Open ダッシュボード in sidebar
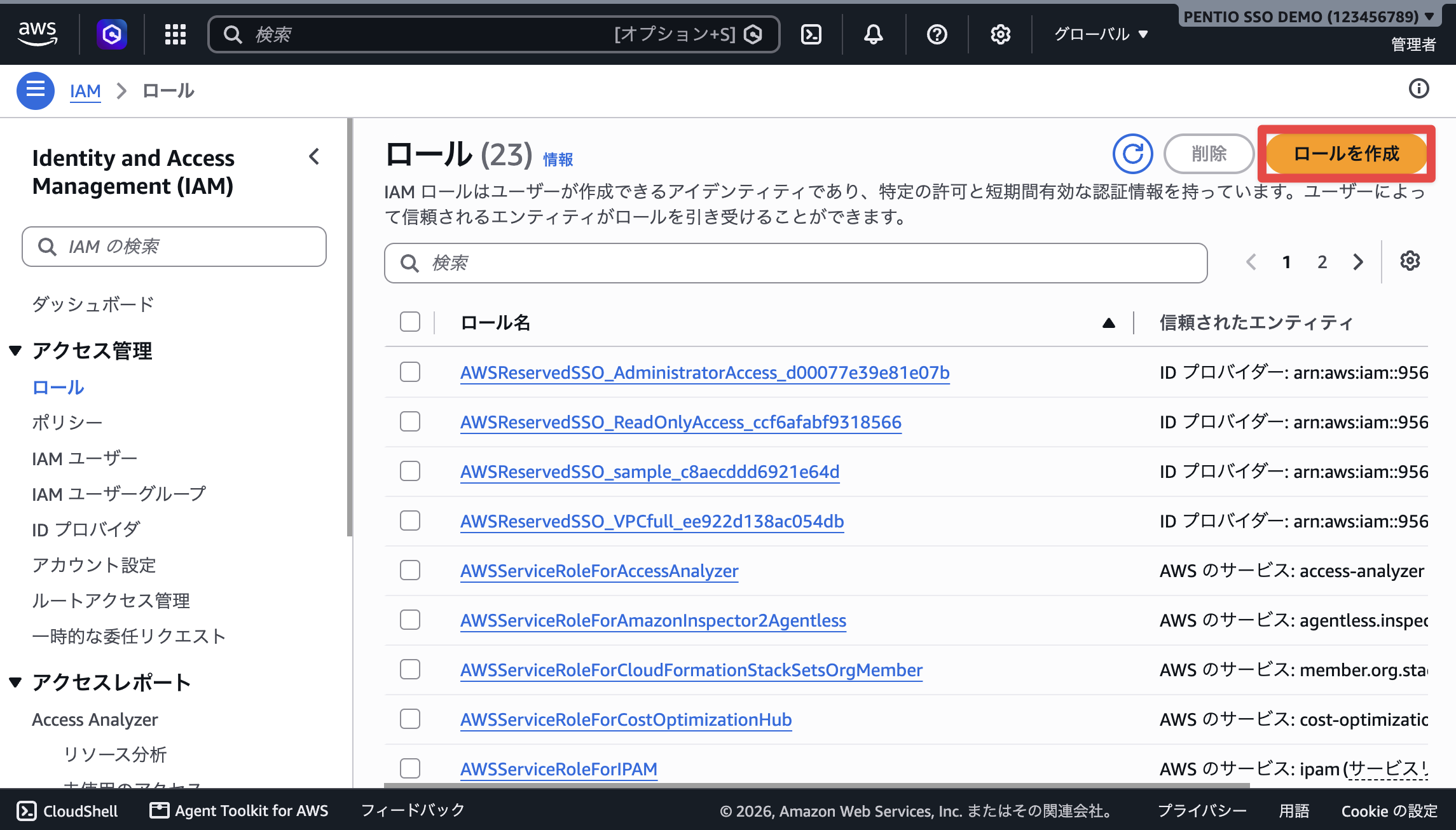 click(93, 304)
